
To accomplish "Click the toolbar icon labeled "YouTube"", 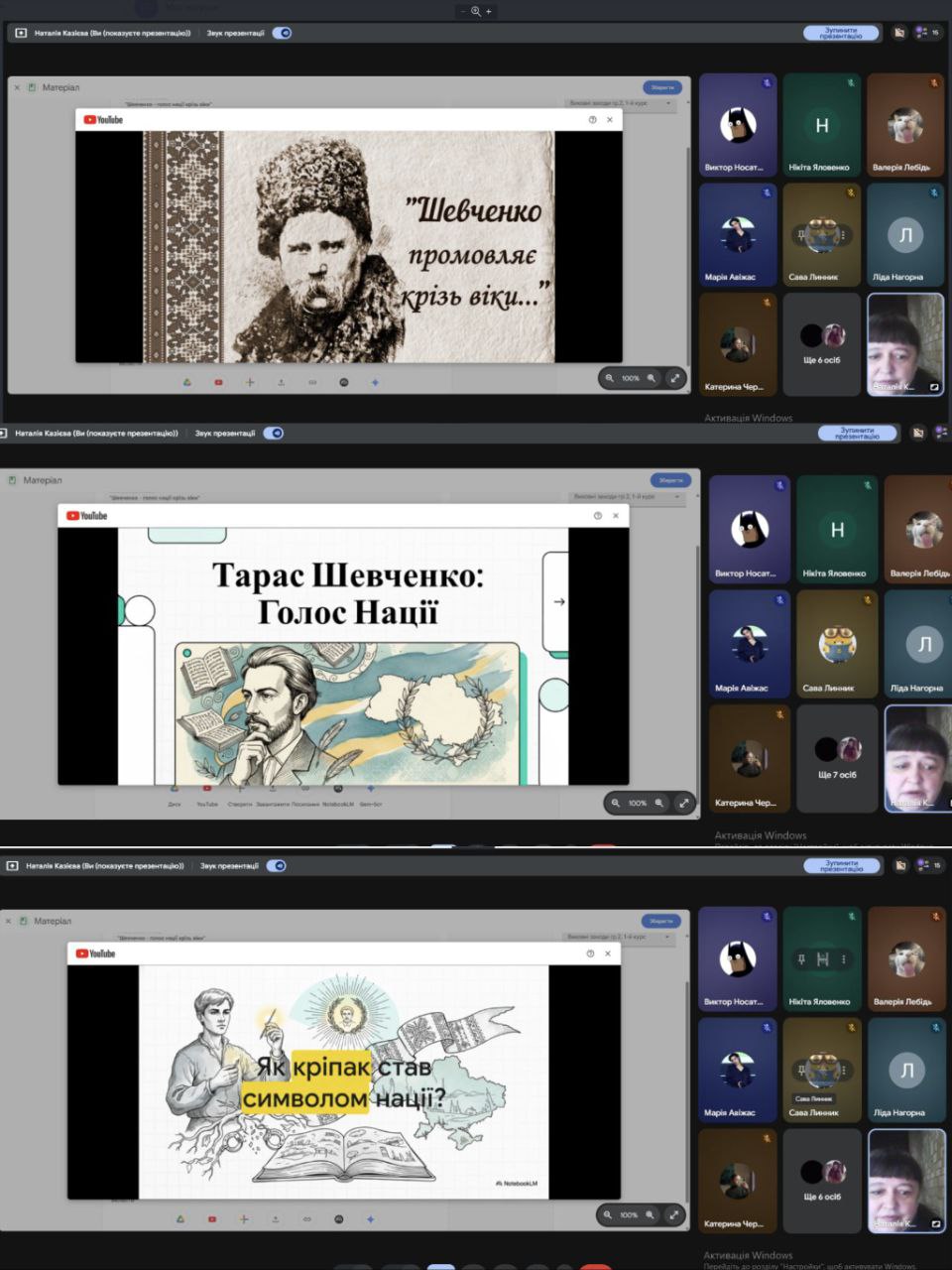I will click(206, 791).
